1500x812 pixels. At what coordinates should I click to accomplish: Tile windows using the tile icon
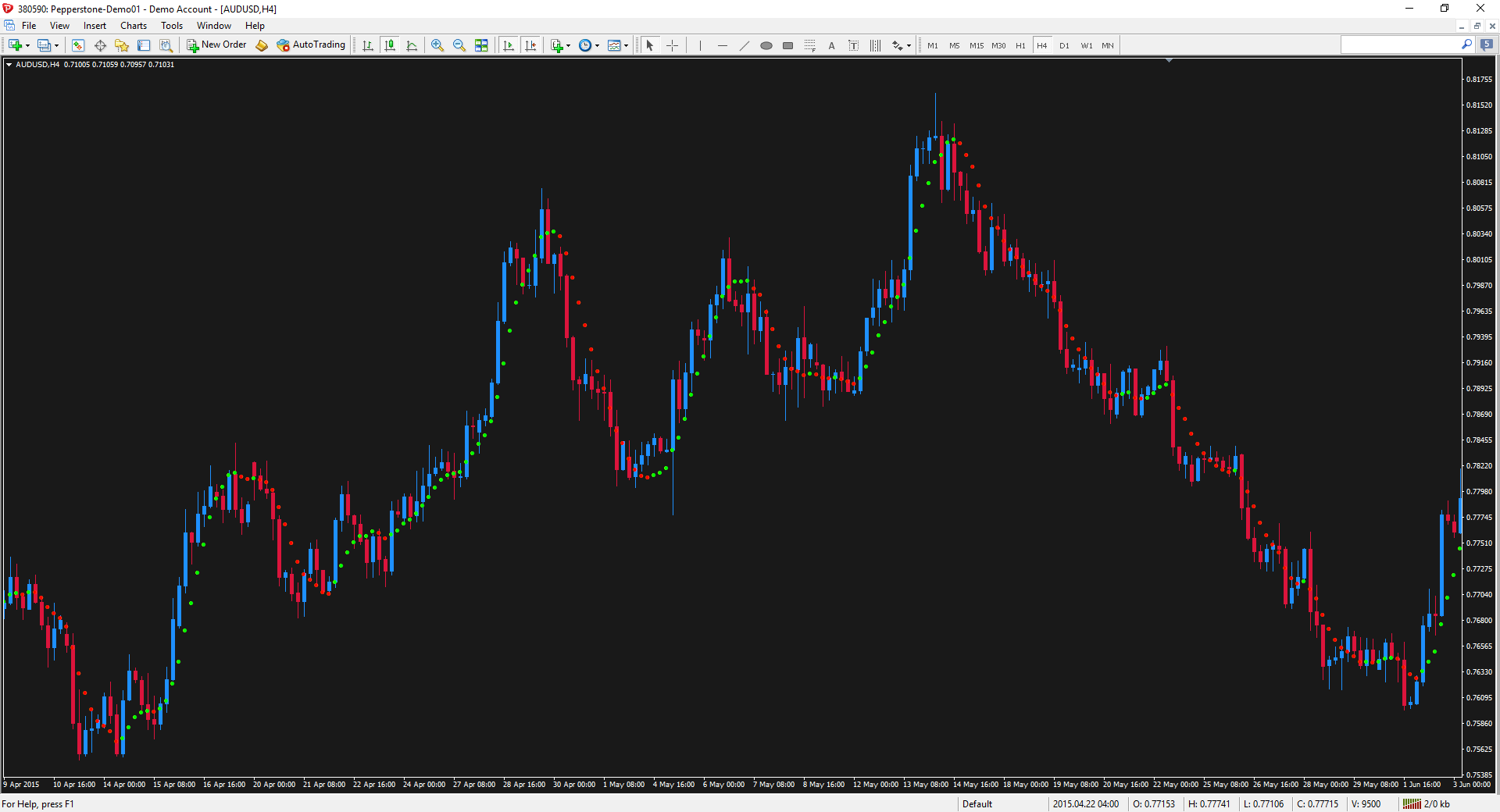tap(481, 45)
